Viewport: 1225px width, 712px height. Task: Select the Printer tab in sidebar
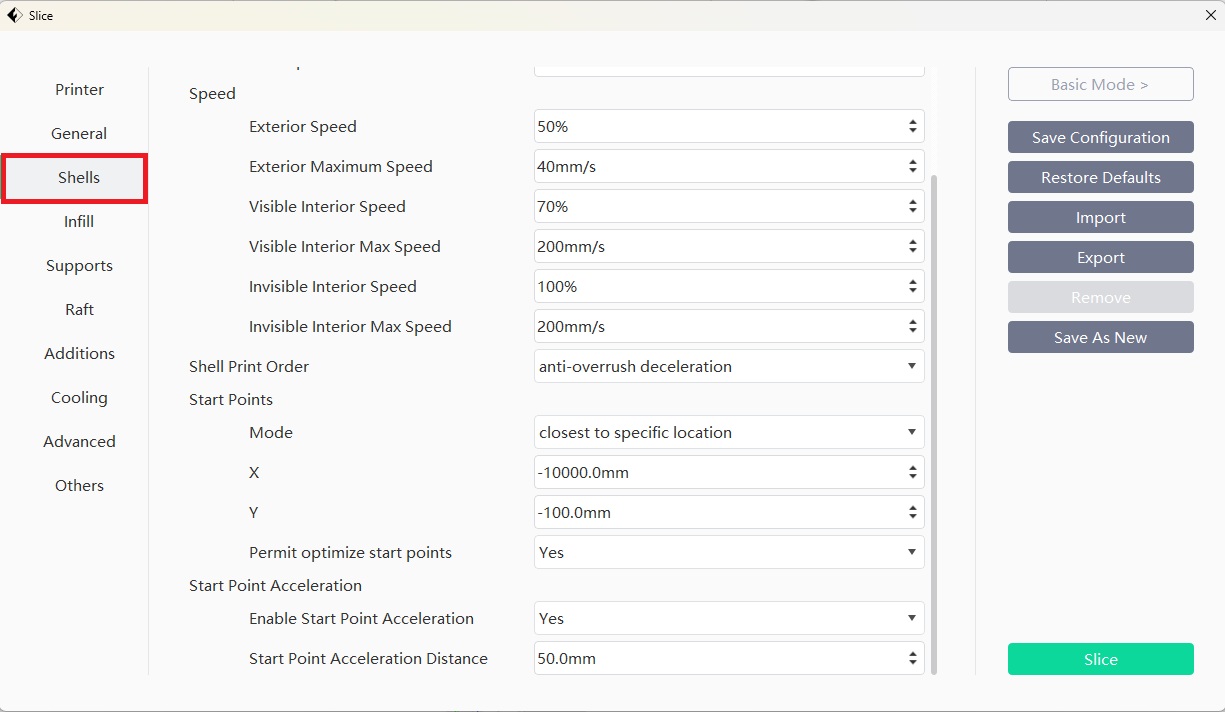[79, 90]
